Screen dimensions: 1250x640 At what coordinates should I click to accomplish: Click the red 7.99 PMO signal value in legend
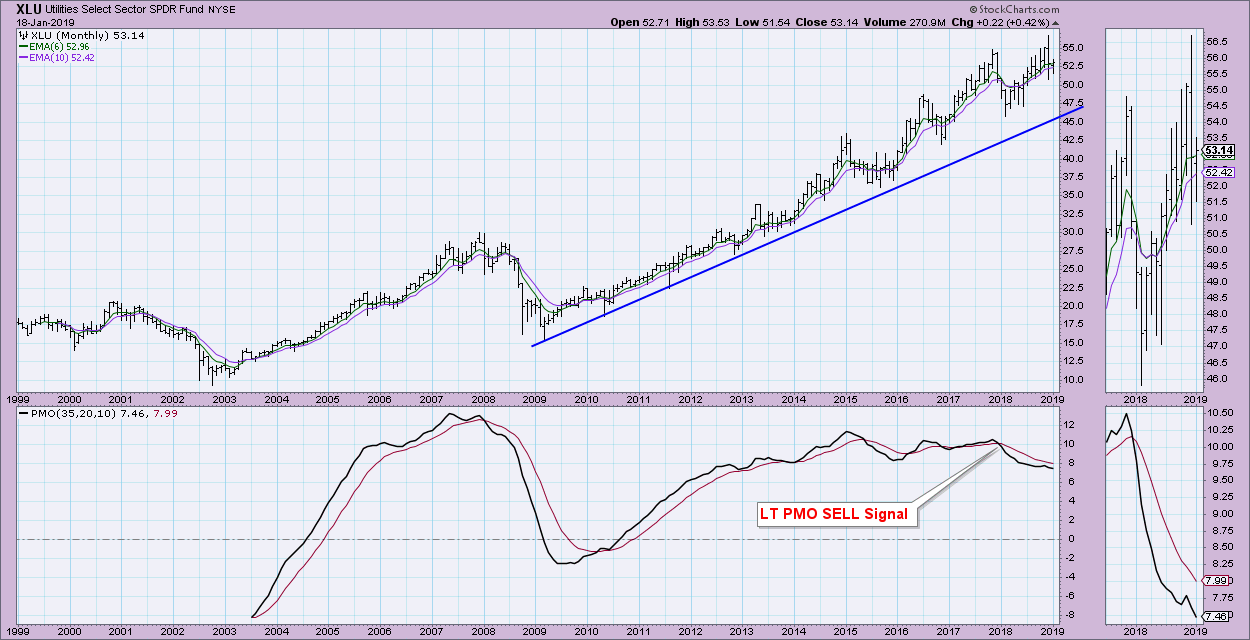click(x=163, y=415)
